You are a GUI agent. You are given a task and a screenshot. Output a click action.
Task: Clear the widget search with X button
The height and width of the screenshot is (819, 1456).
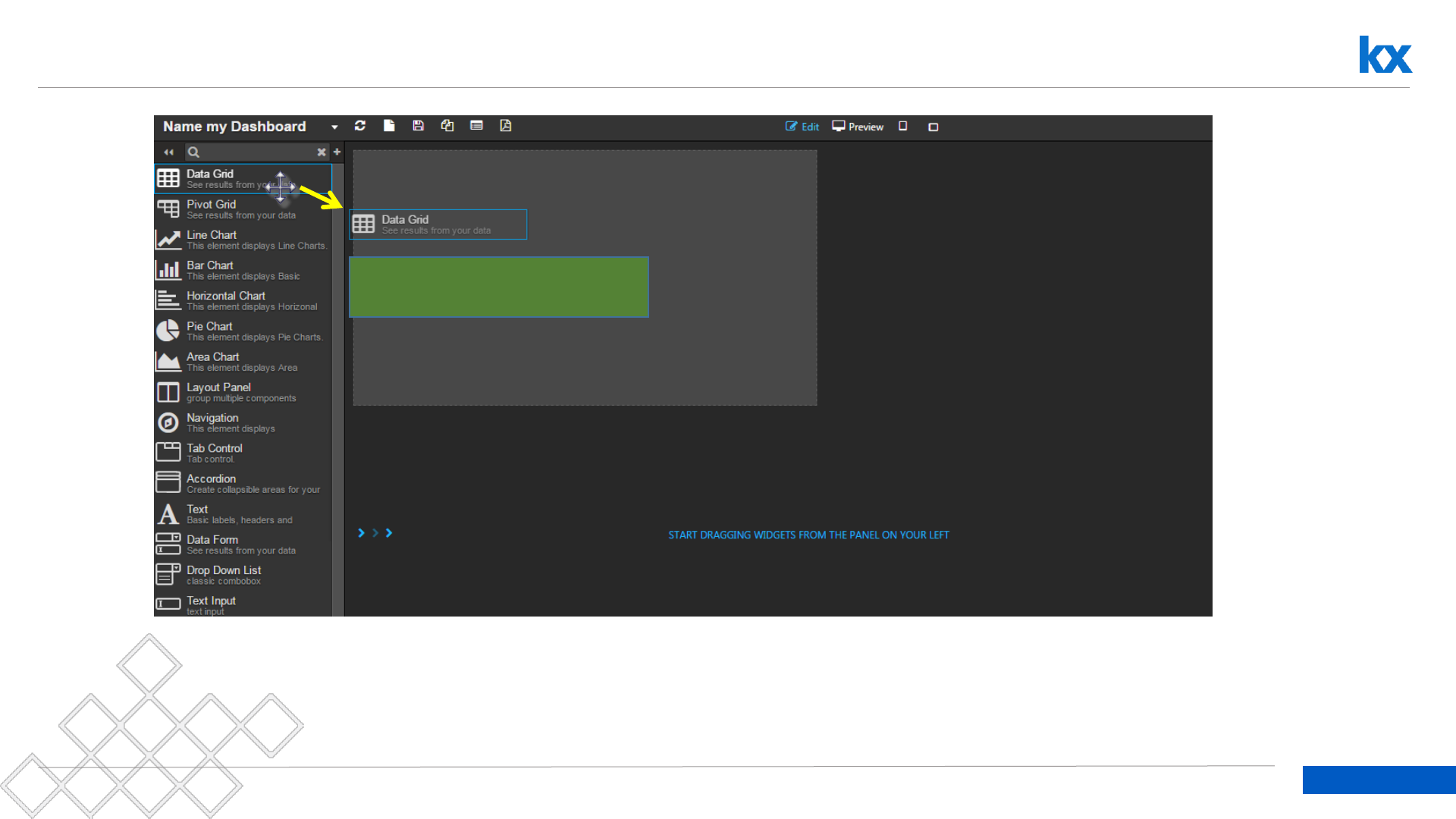coord(322,152)
